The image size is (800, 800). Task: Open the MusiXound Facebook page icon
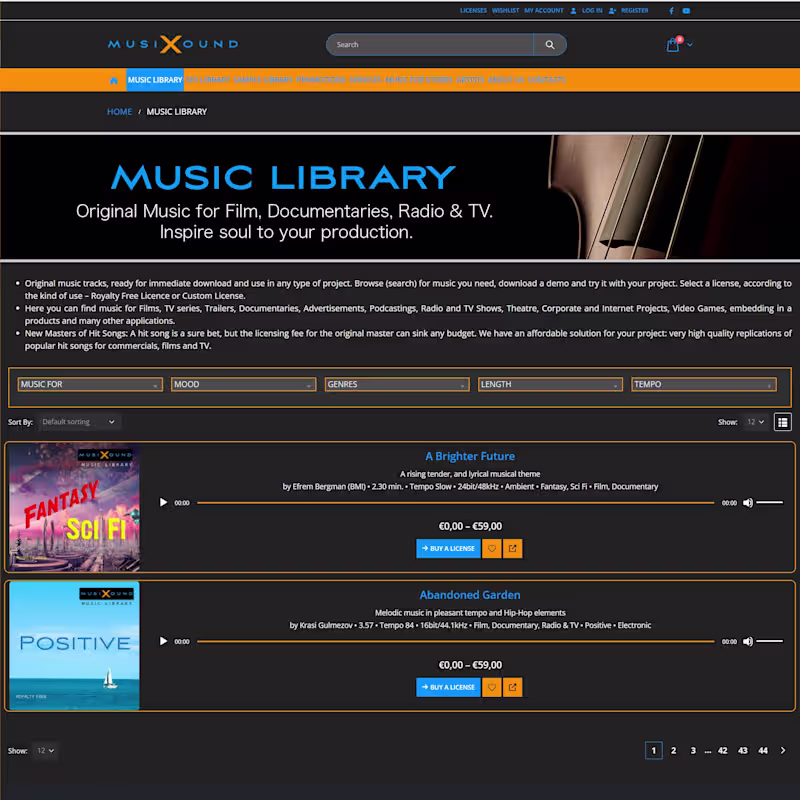670,11
